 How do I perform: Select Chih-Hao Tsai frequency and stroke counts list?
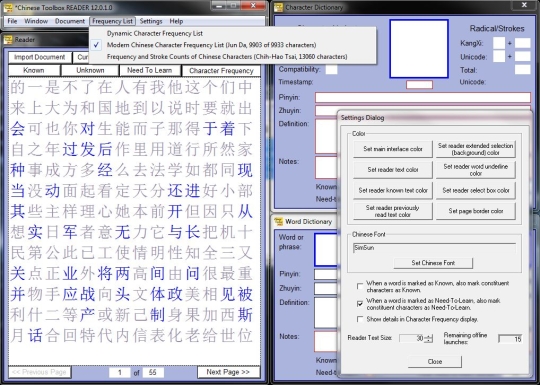[232, 56]
